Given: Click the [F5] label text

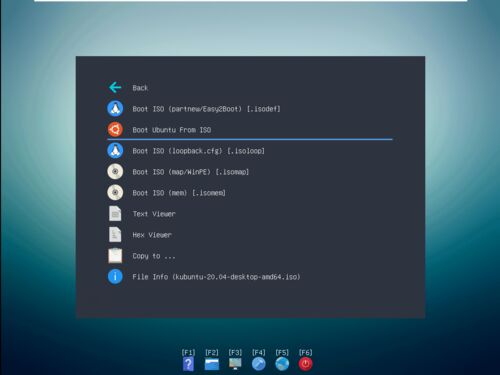Looking at the screenshot, I should pos(282,352).
